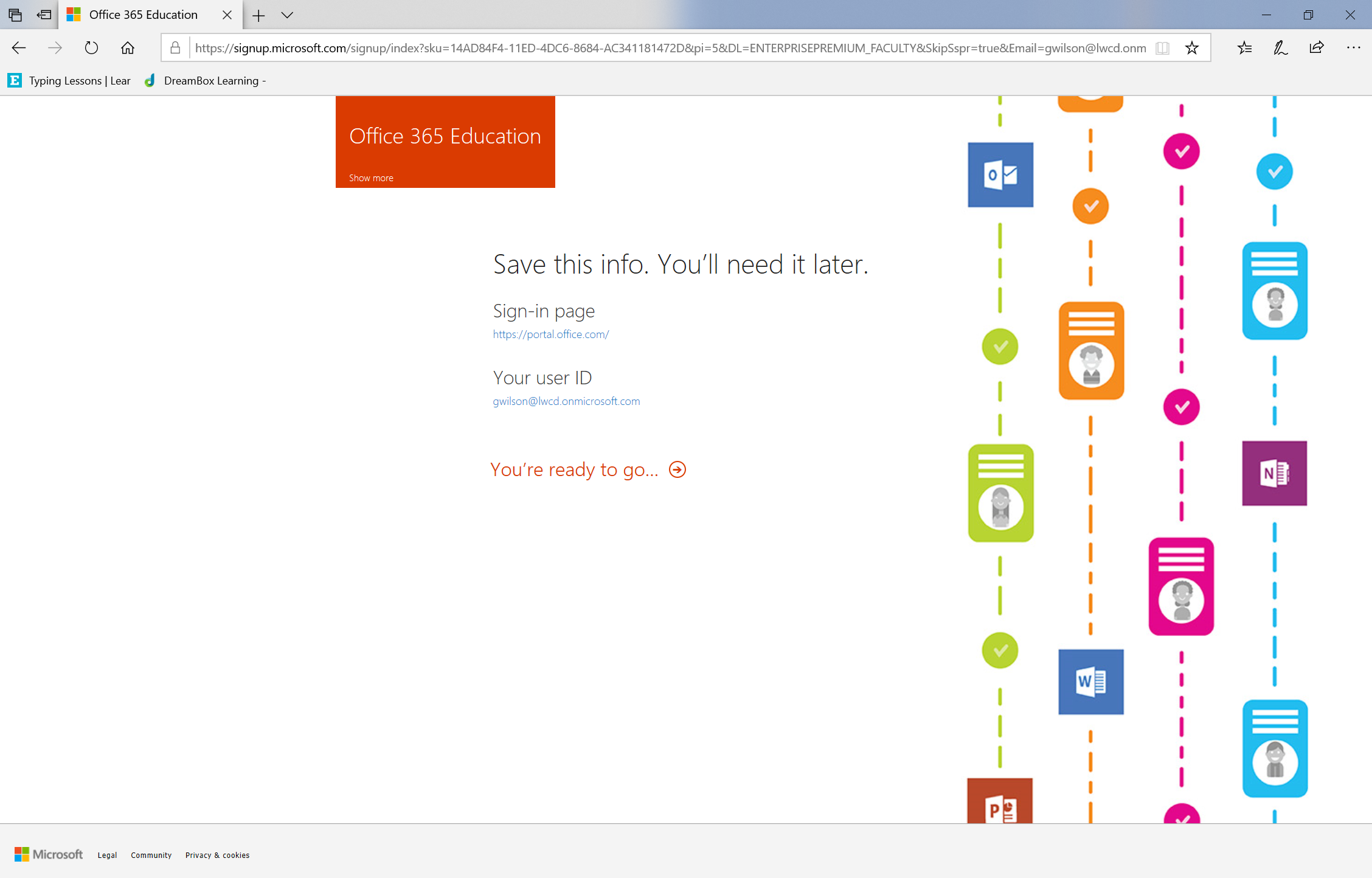The image size is (1372, 878).
Task: Click the Microsoft Word icon
Action: [x=1090, y=680]
